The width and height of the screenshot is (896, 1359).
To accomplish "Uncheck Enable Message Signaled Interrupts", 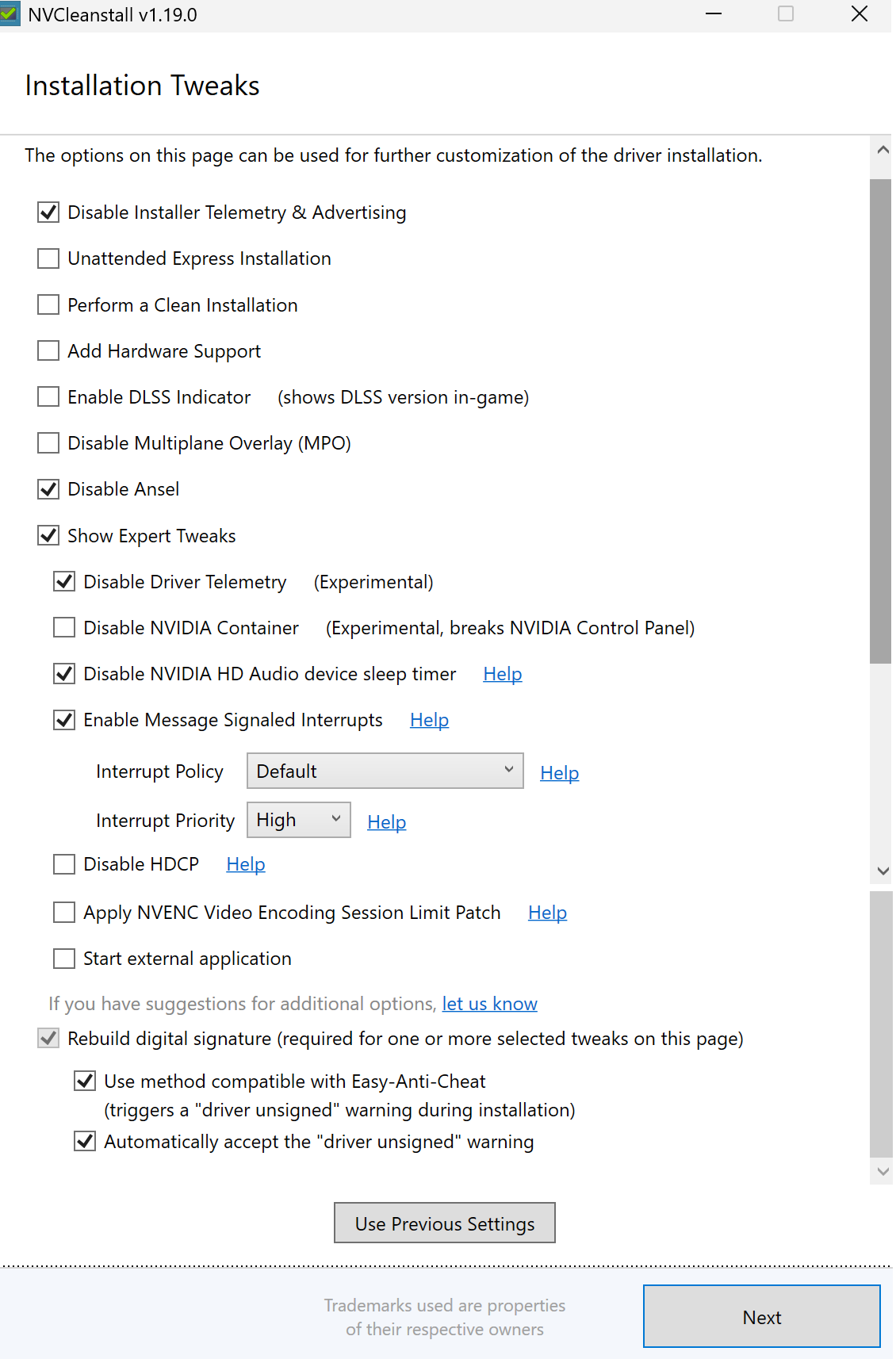I will 64,719.
